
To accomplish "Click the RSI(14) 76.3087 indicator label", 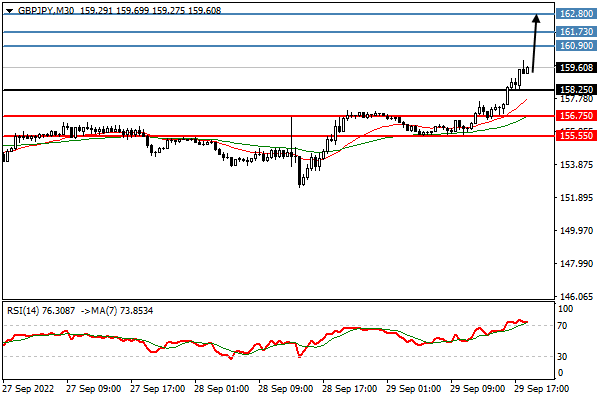I will [41, 310].
